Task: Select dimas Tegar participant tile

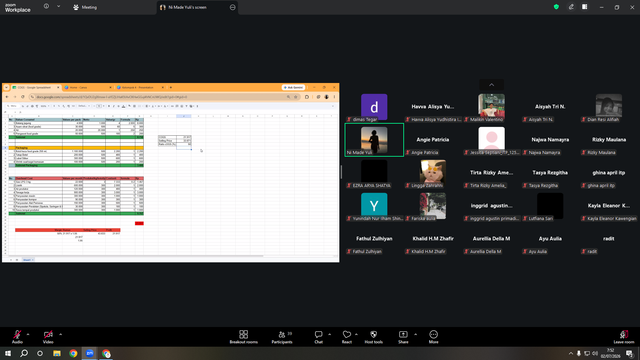Action: click(374, 108)
